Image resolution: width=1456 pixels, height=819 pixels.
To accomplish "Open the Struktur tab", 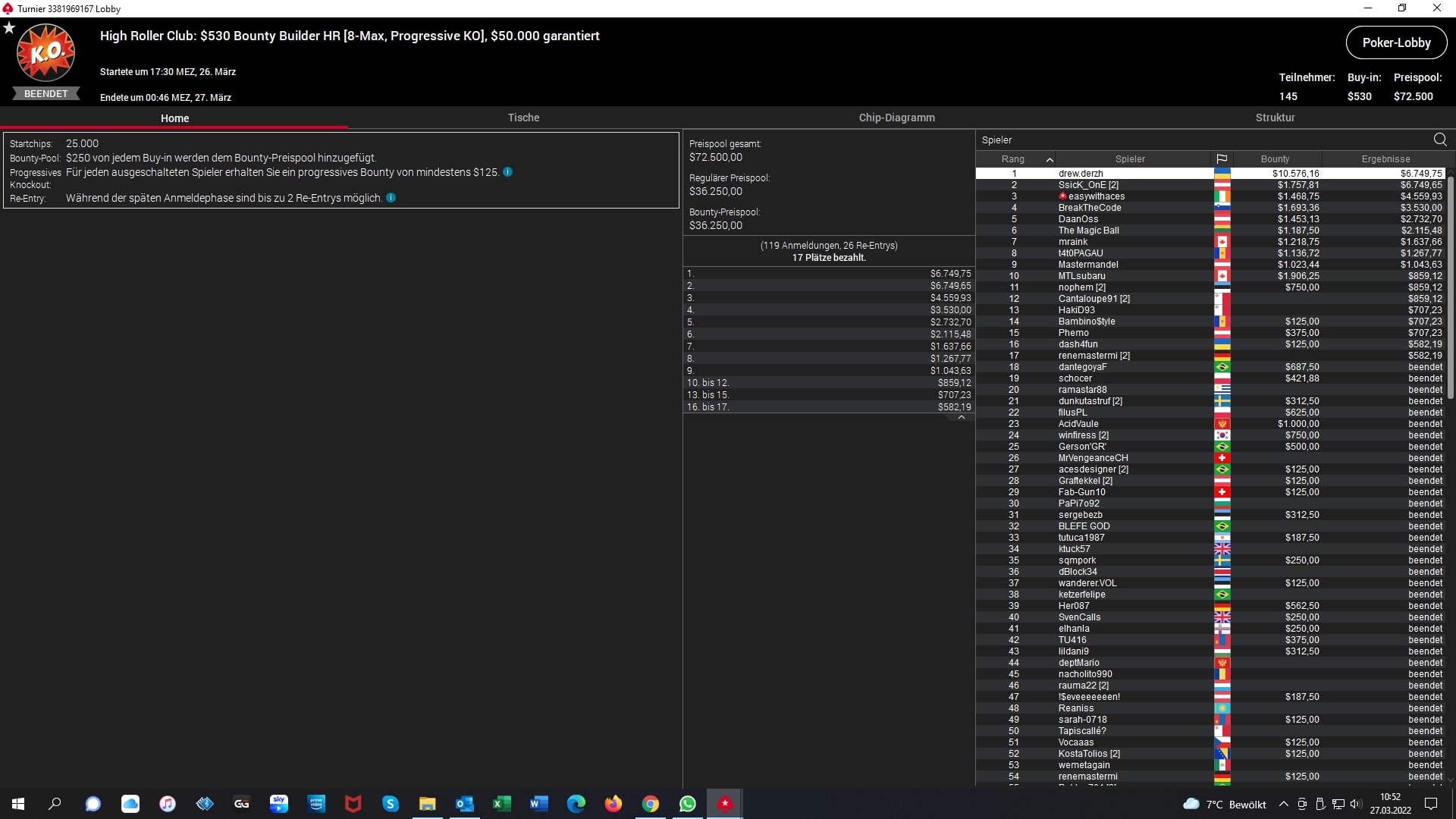I will click(1275, 118).
